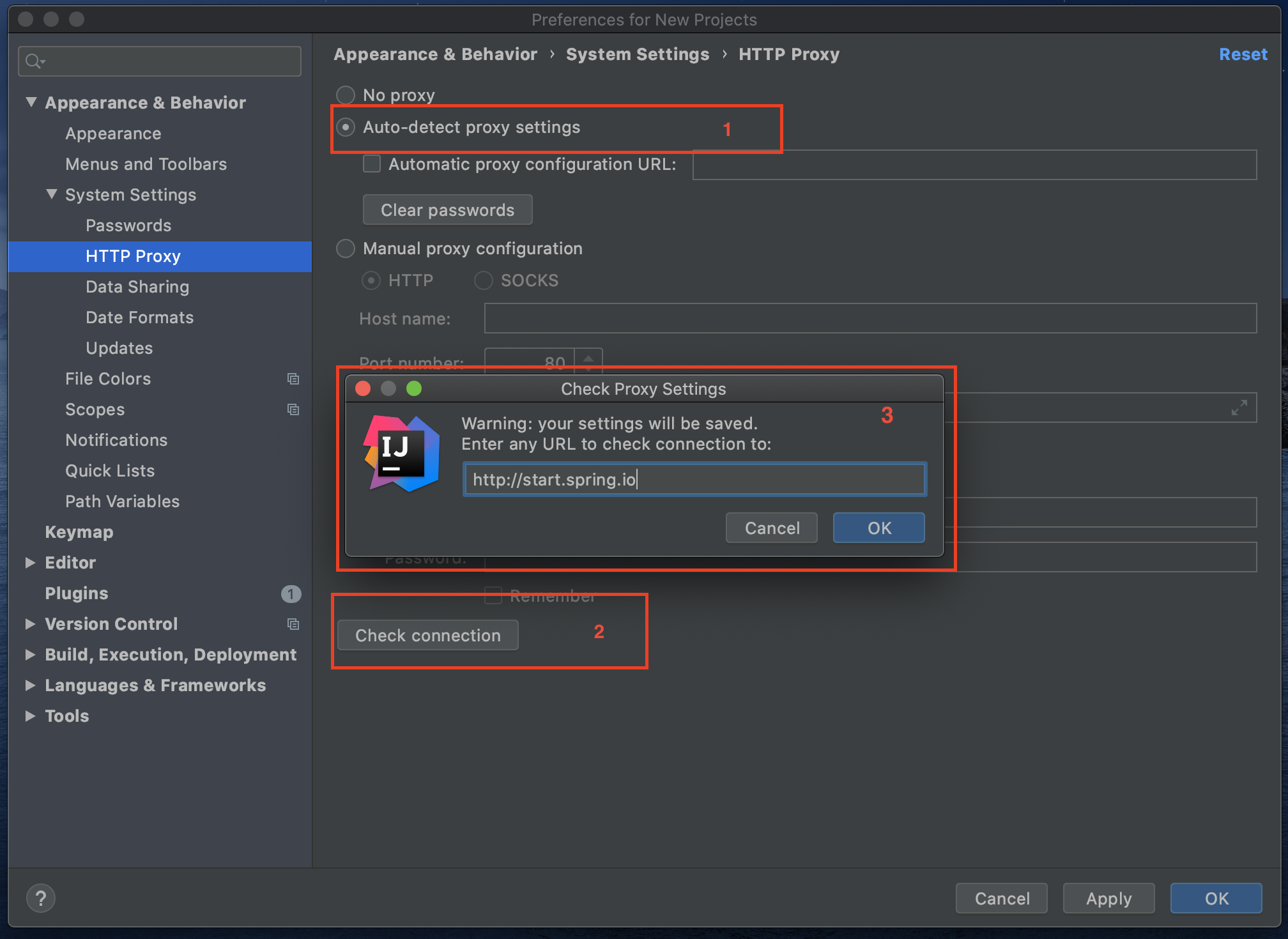Open the Data Sharing settings page
Viewport: 1288px width, 939px height.
pyautogui.click(x=137, y=287)
